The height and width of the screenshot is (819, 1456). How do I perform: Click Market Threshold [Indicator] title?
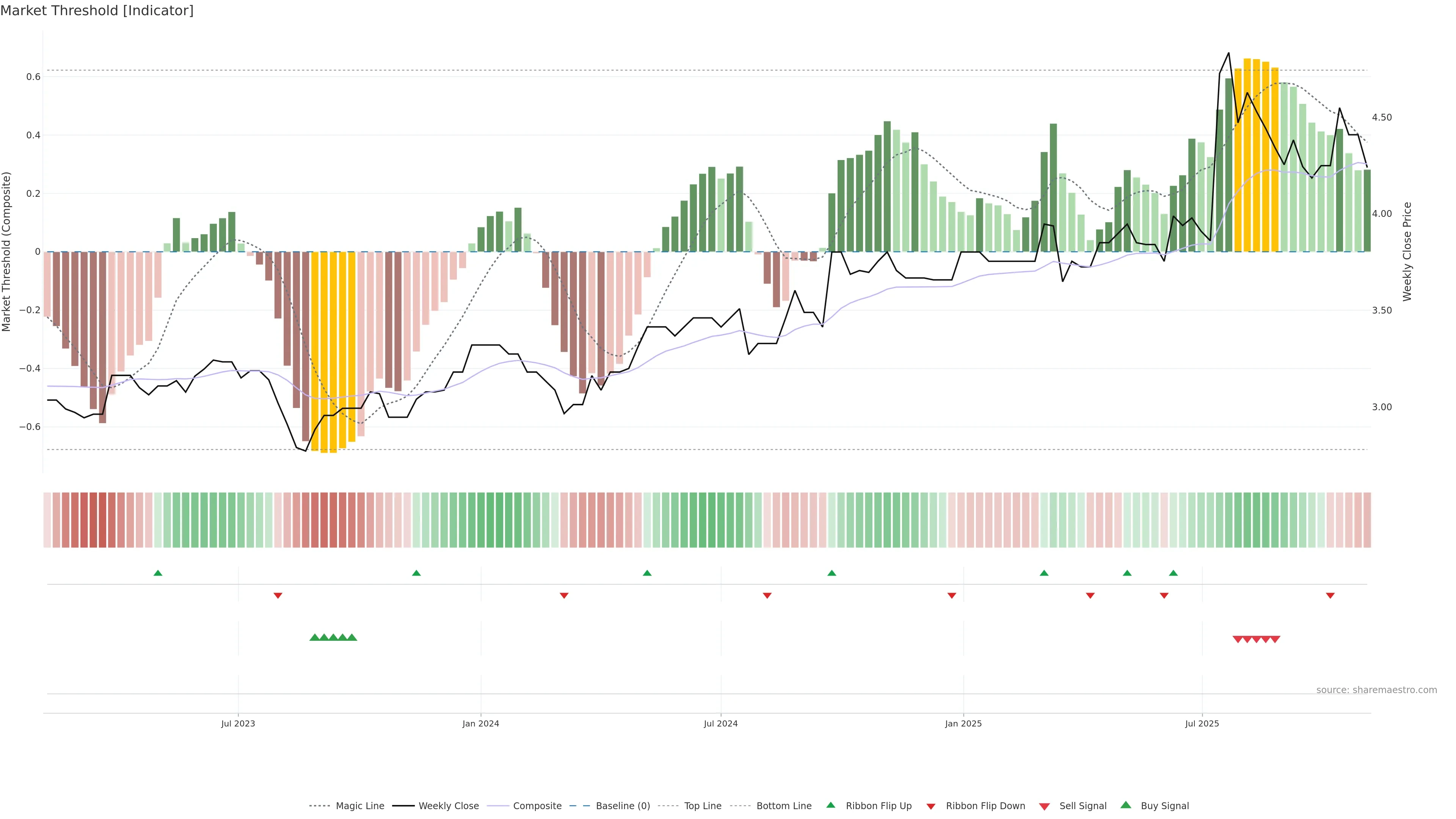(97, 11)
